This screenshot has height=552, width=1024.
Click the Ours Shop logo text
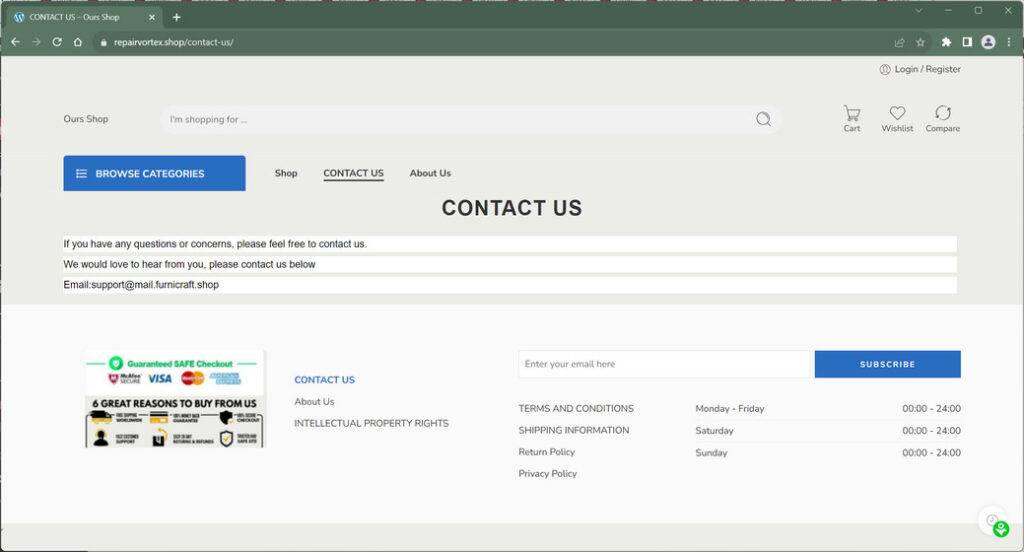click(86, 119)
